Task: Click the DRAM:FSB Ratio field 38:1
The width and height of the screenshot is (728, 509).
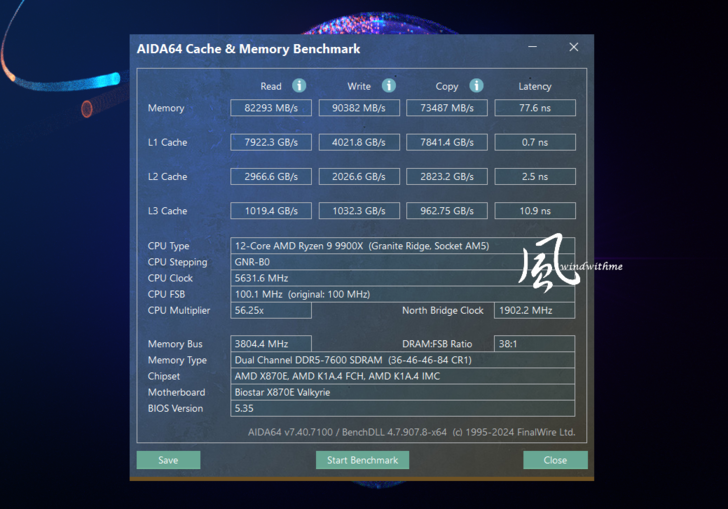Action: tap(534, 344)
